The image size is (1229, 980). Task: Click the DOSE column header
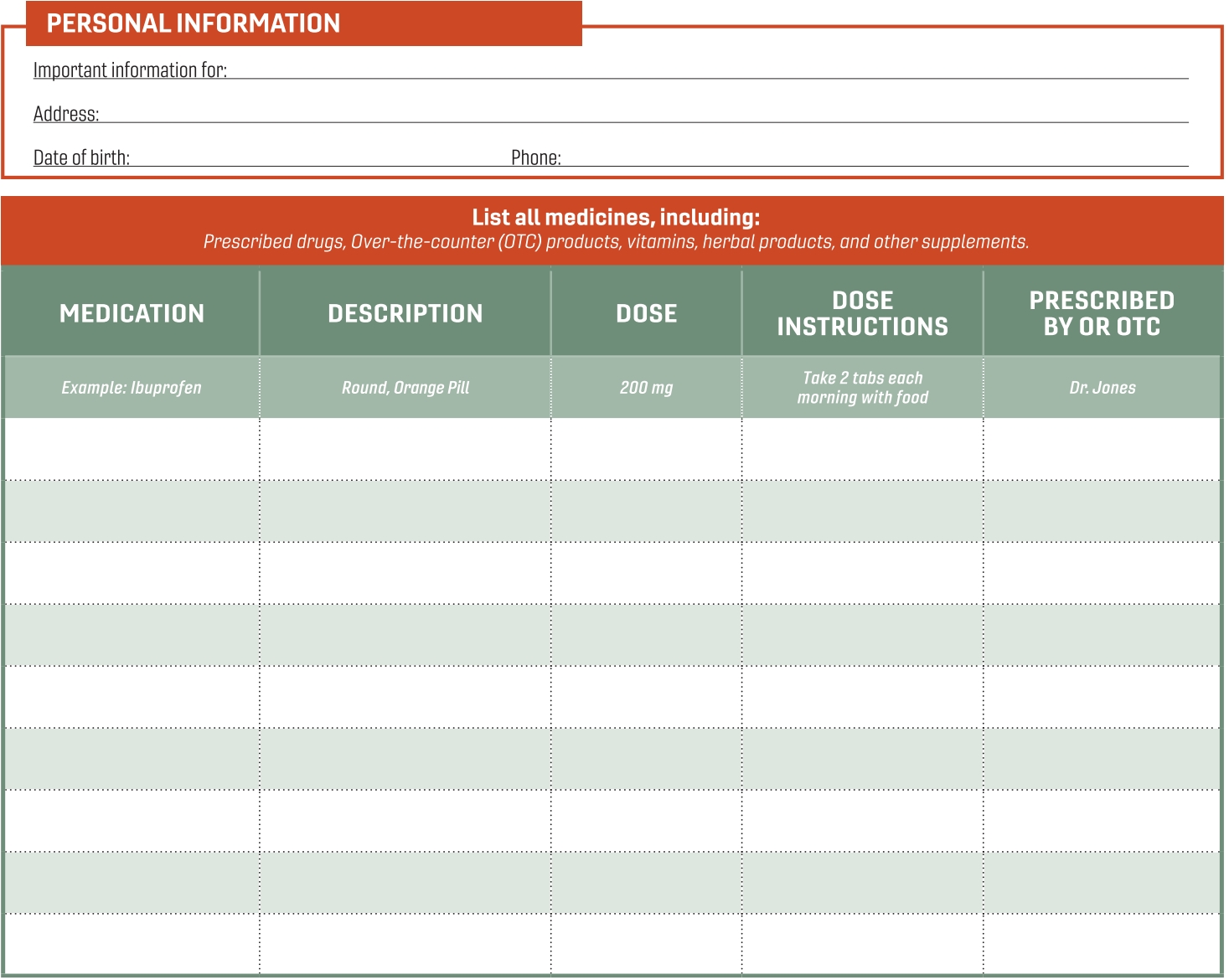tap(646, 313)
